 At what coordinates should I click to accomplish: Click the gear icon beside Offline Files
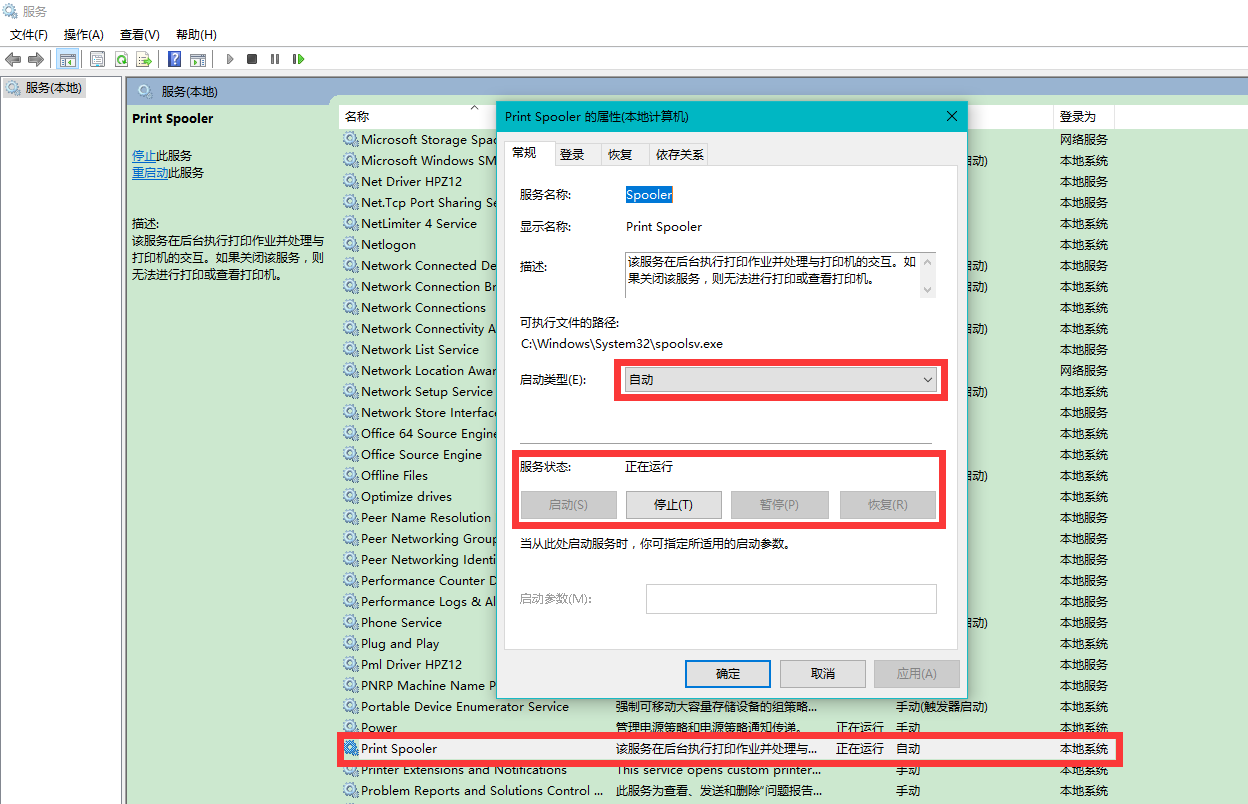click(351, 475)
